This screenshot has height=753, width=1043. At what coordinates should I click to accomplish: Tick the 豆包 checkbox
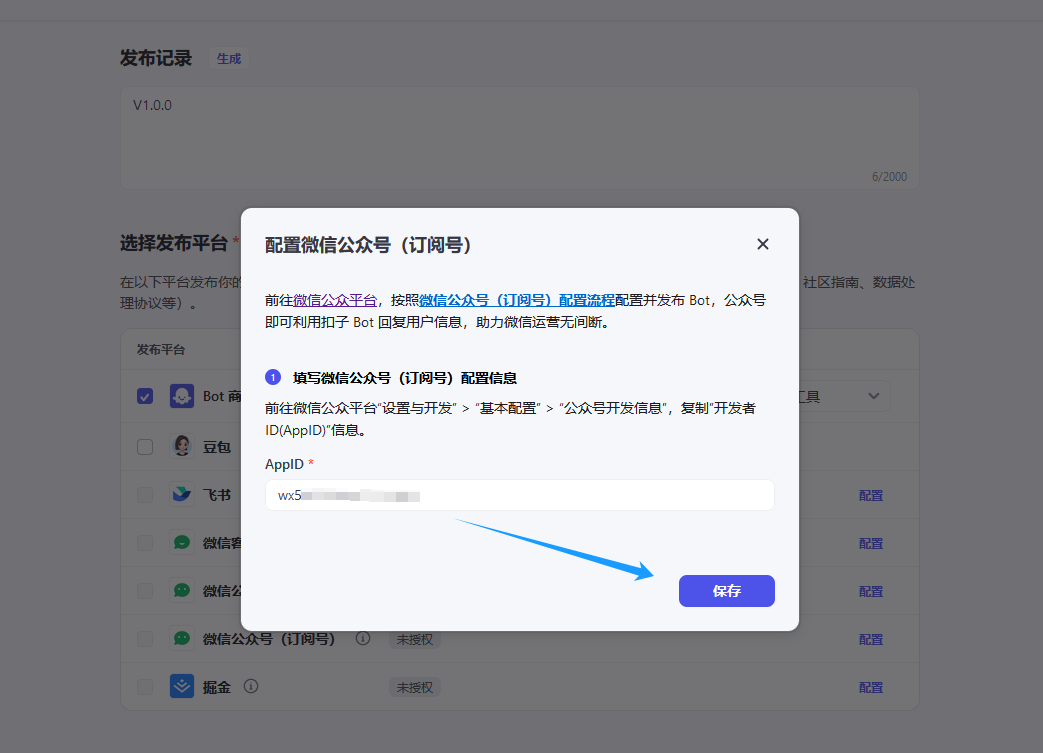[x=145, y=447]
